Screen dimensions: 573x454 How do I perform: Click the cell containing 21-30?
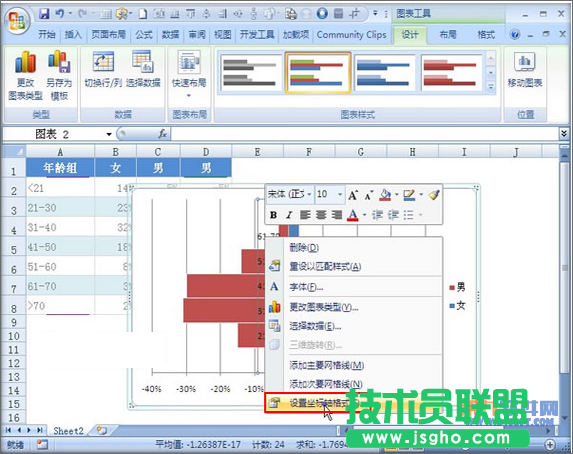click(x=60, y=208)
